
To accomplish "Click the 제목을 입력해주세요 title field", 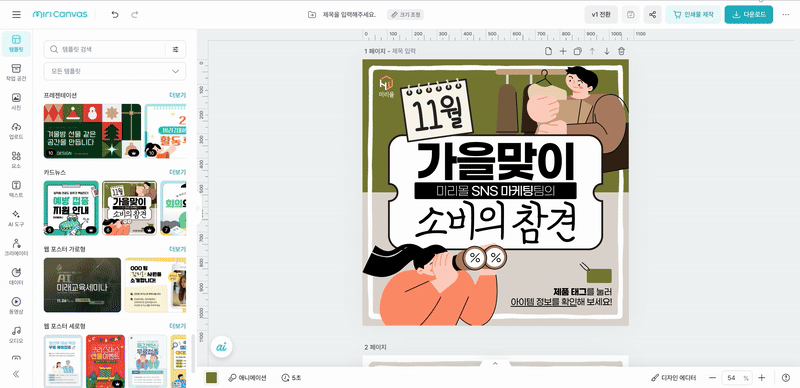I will (x=349, y=14).
